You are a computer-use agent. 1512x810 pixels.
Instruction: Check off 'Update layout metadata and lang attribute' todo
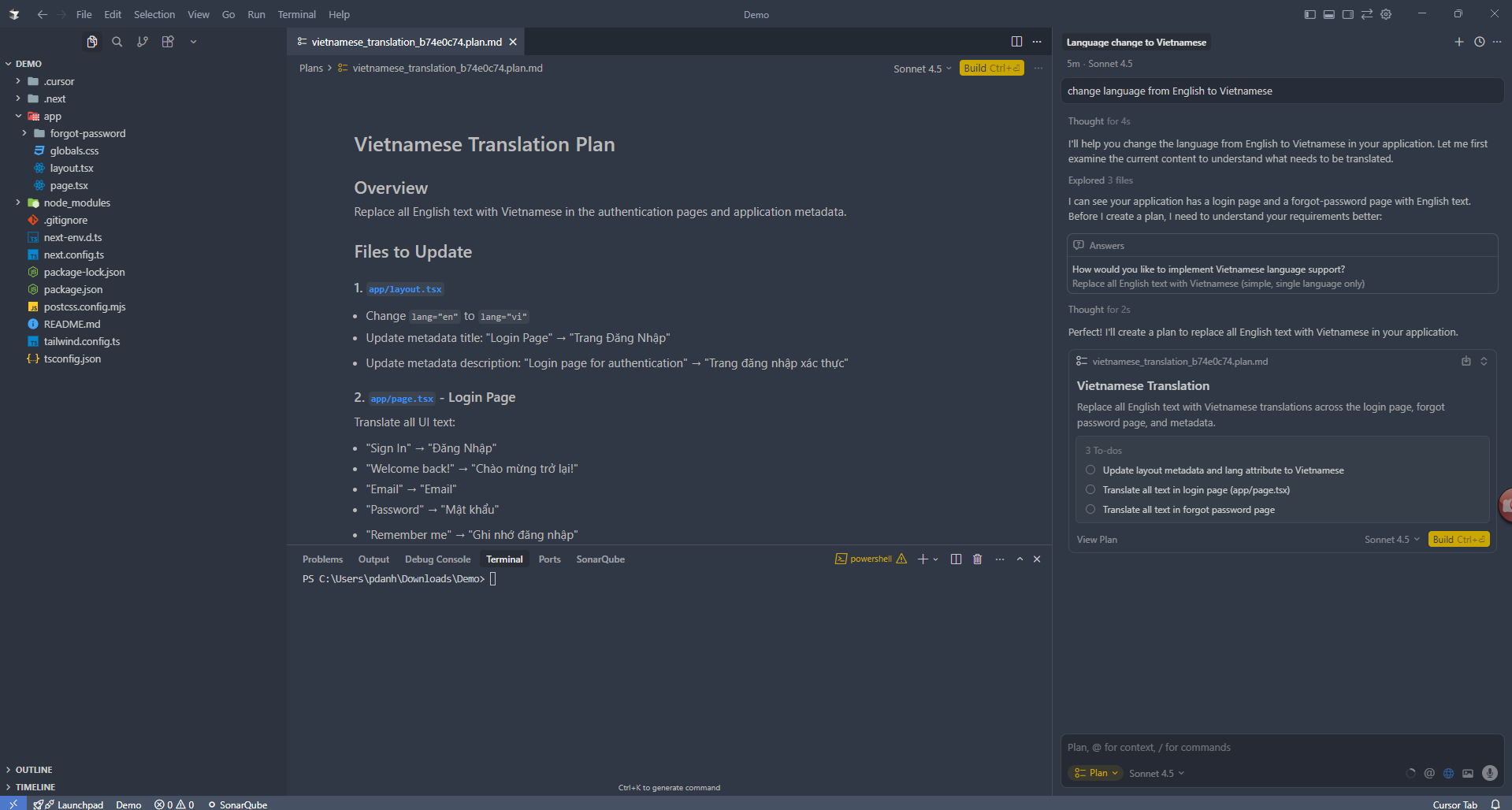pos(1090,470)
